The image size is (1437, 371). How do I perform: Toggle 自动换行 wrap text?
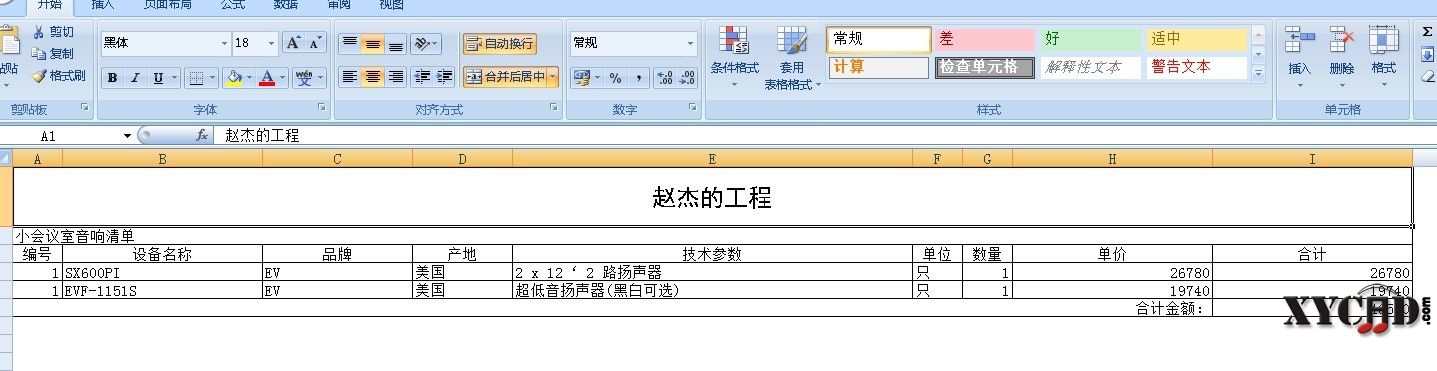point(499,43)
